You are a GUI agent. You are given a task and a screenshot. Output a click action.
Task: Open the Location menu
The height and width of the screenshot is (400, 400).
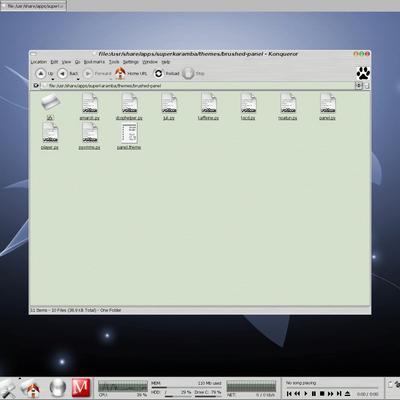tap(39, 62)
